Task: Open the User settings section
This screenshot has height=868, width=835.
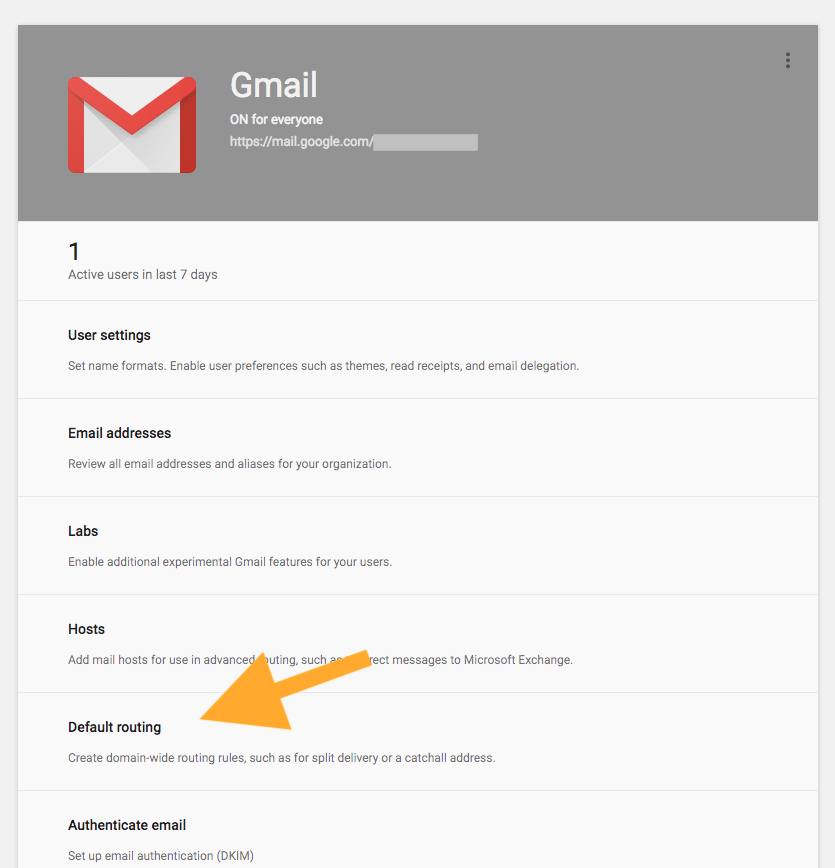Action: point(418,350)
